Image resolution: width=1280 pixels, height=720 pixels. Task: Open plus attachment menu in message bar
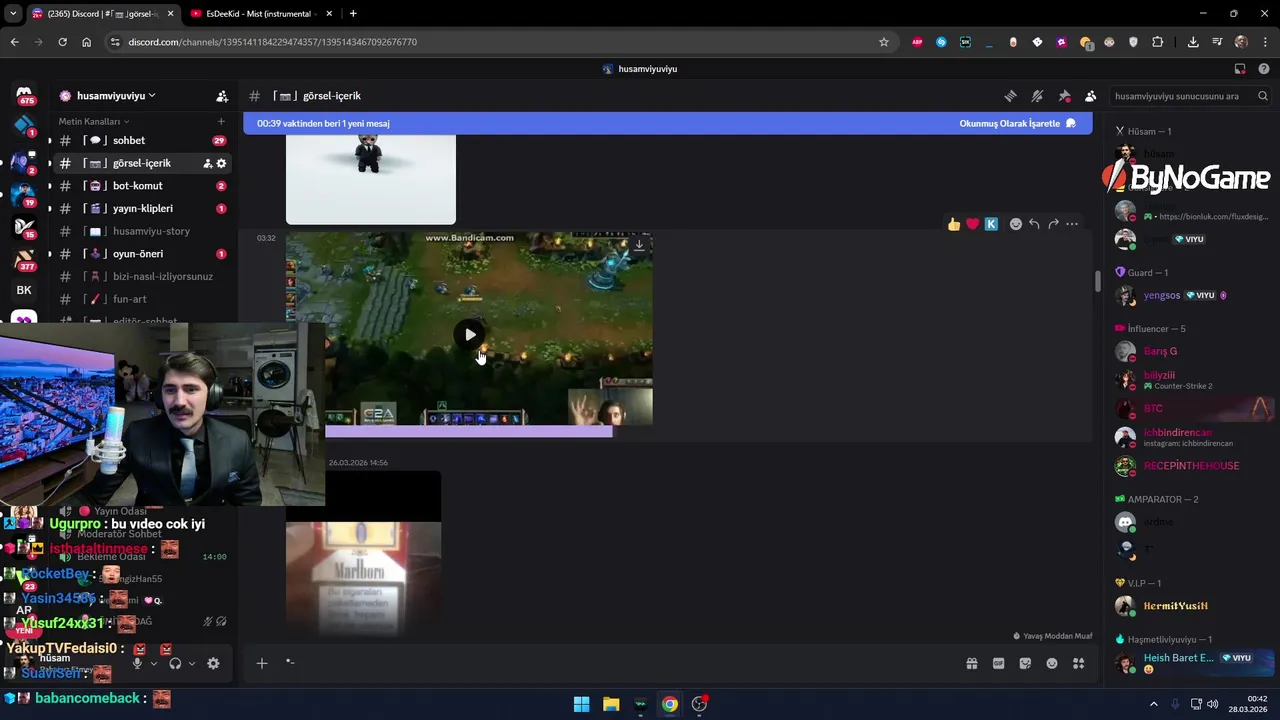tap(262, 663)
